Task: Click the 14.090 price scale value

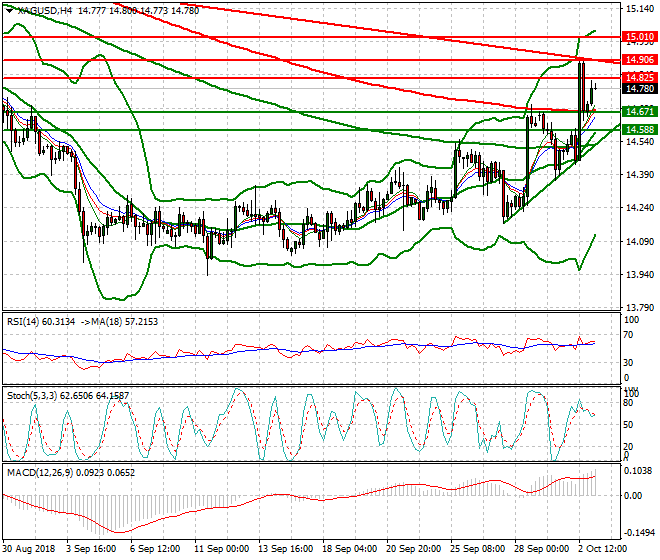Action: 640,242
